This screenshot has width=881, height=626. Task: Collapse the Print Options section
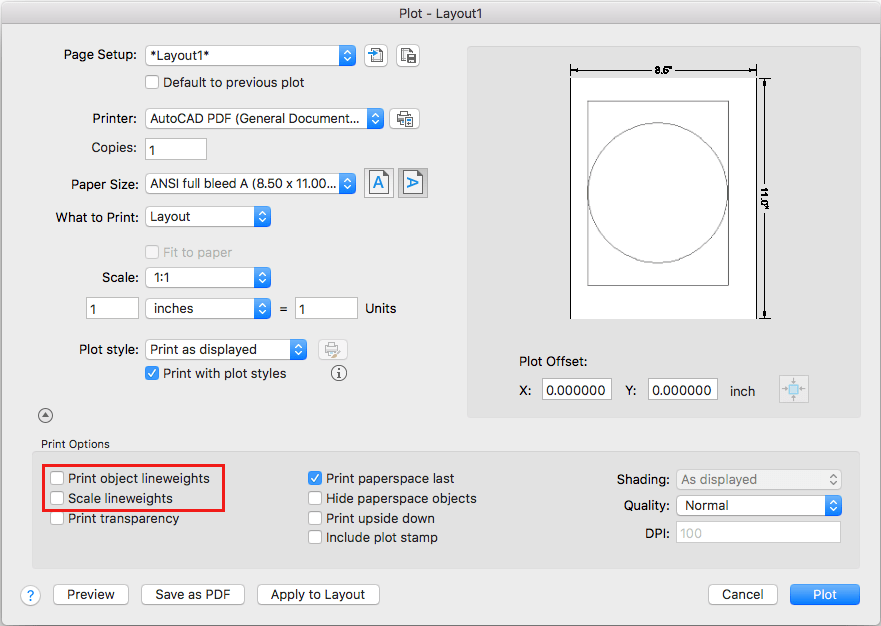pyautogui.click(x=44, y=414)
